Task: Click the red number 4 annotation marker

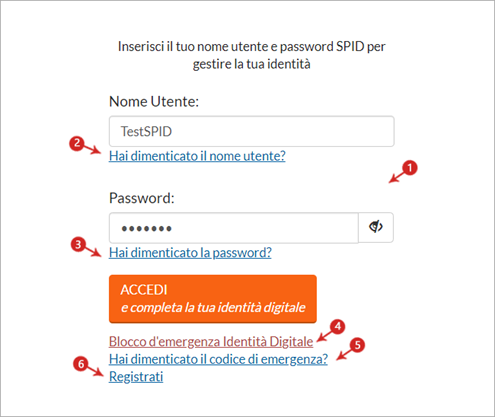Action: (x=337, y=327)
